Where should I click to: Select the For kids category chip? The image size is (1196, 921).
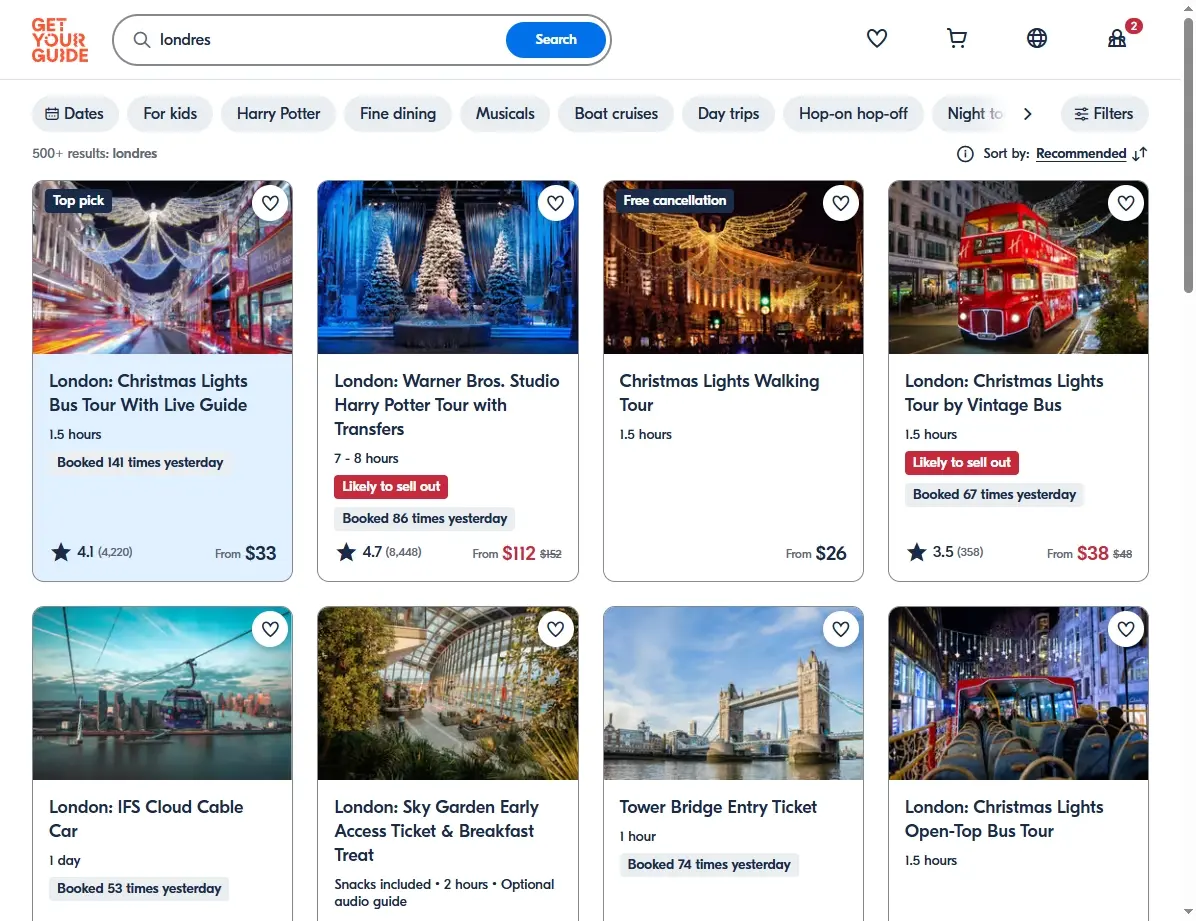click(170, 114)
